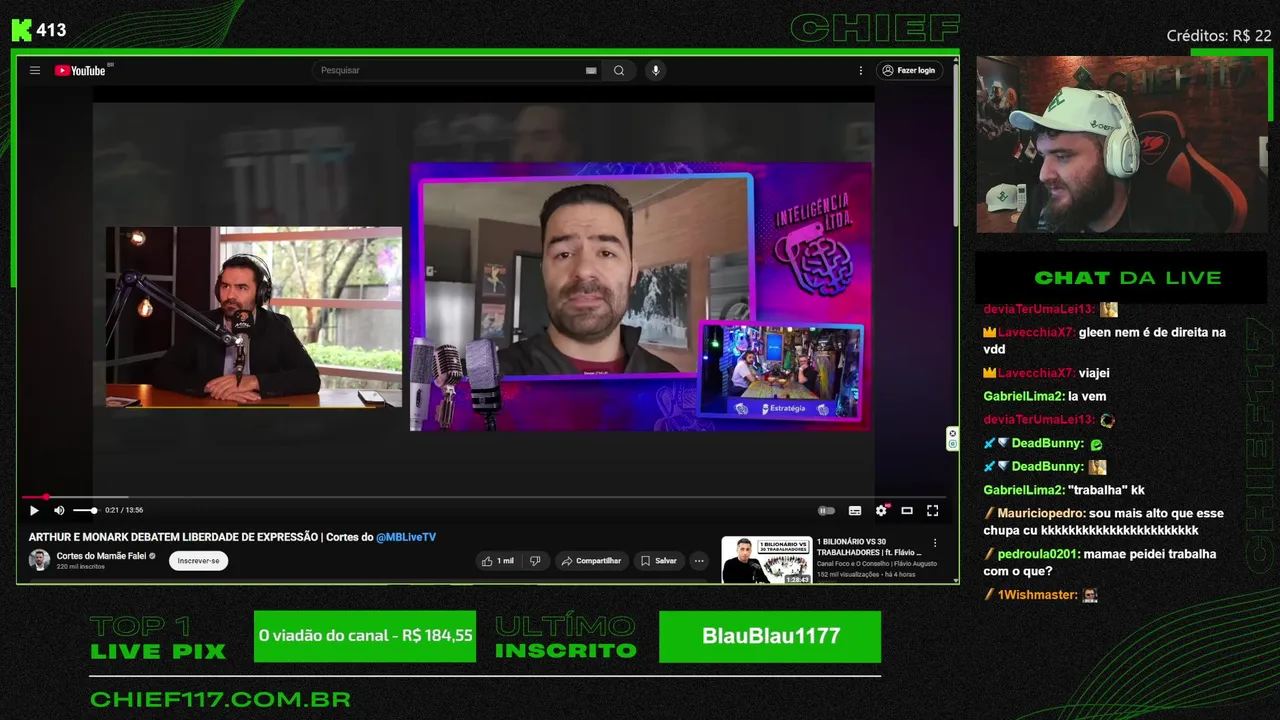The height and width of the screenshot is (720, 1280).
Task: Open options menu of the suggested video
Action: [935, 543]
